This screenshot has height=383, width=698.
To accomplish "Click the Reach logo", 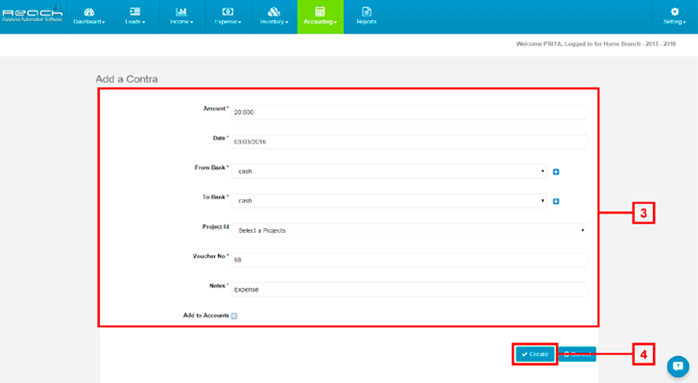I will (32, 13).
